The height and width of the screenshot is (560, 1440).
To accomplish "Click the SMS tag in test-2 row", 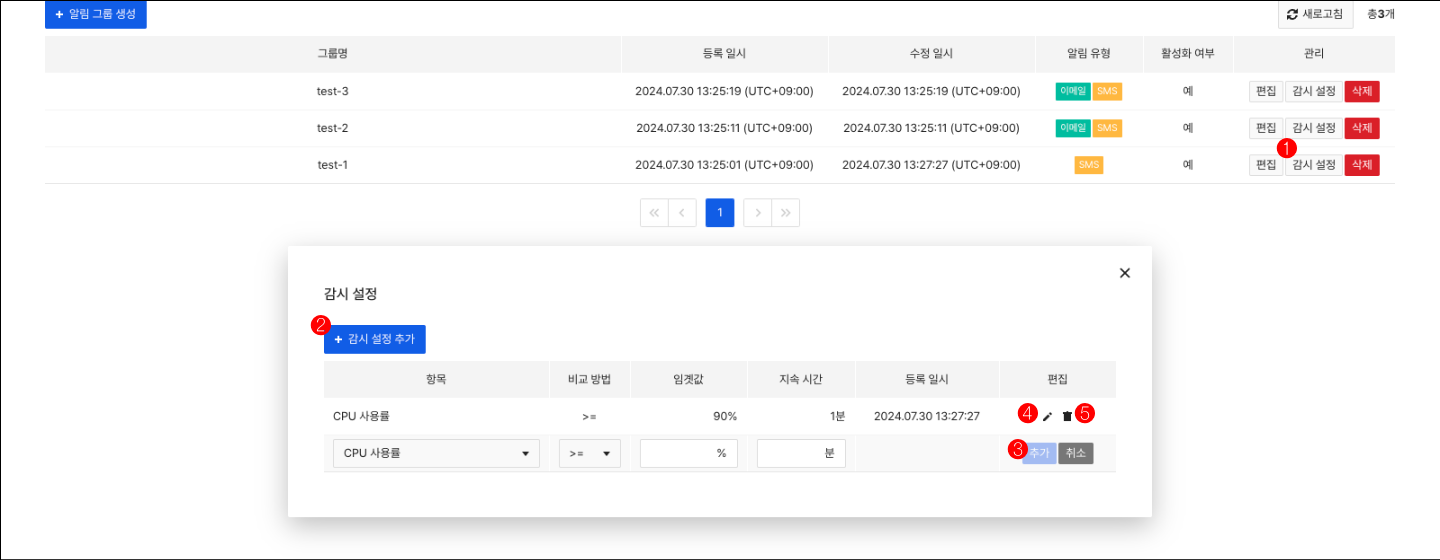I will (x=1107, y=128).
